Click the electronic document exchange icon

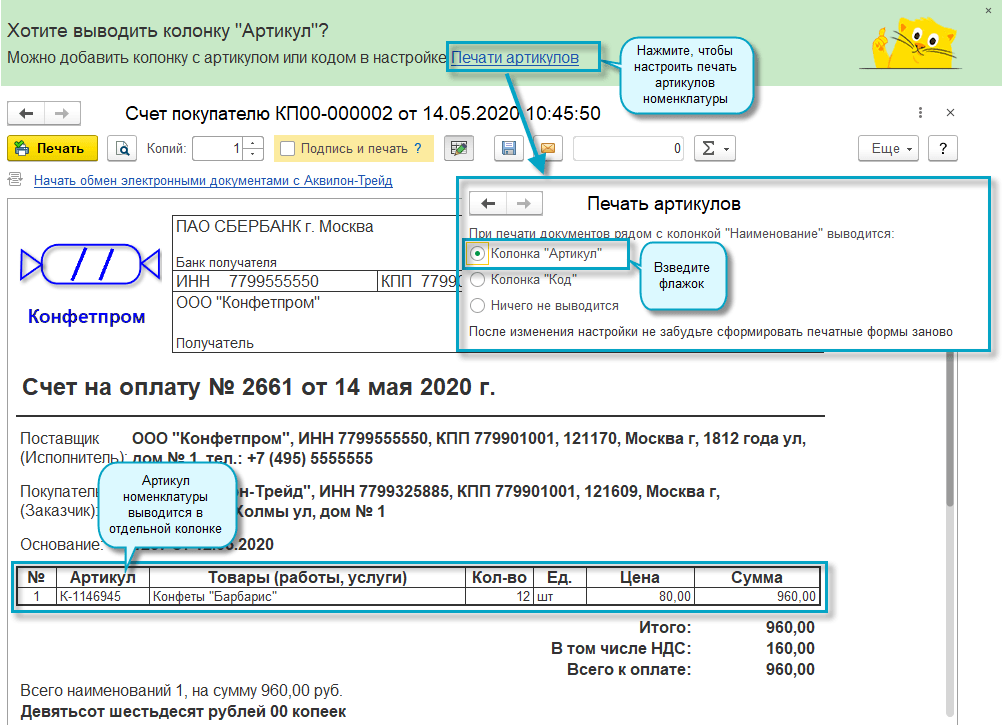coord(15,179)
